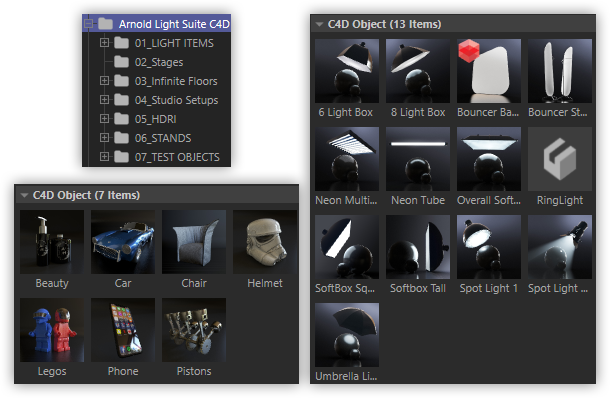Image resolution: width=610 pixels, height=398 pixels.
Task: Expand the 03_Infinite Floors folder
Action: click(x=104, y=81)
